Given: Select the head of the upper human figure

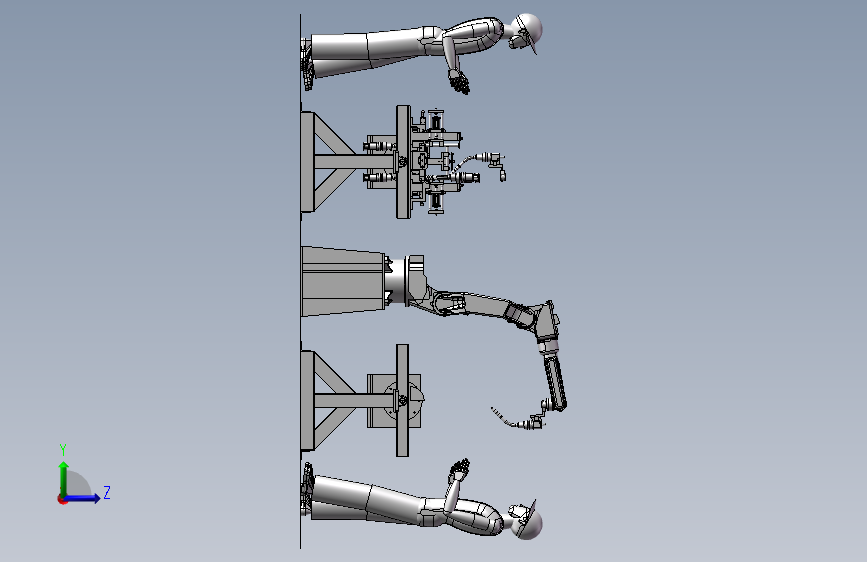Looking at the screenshot, I should pyautogui.click(x=526, y=29).
